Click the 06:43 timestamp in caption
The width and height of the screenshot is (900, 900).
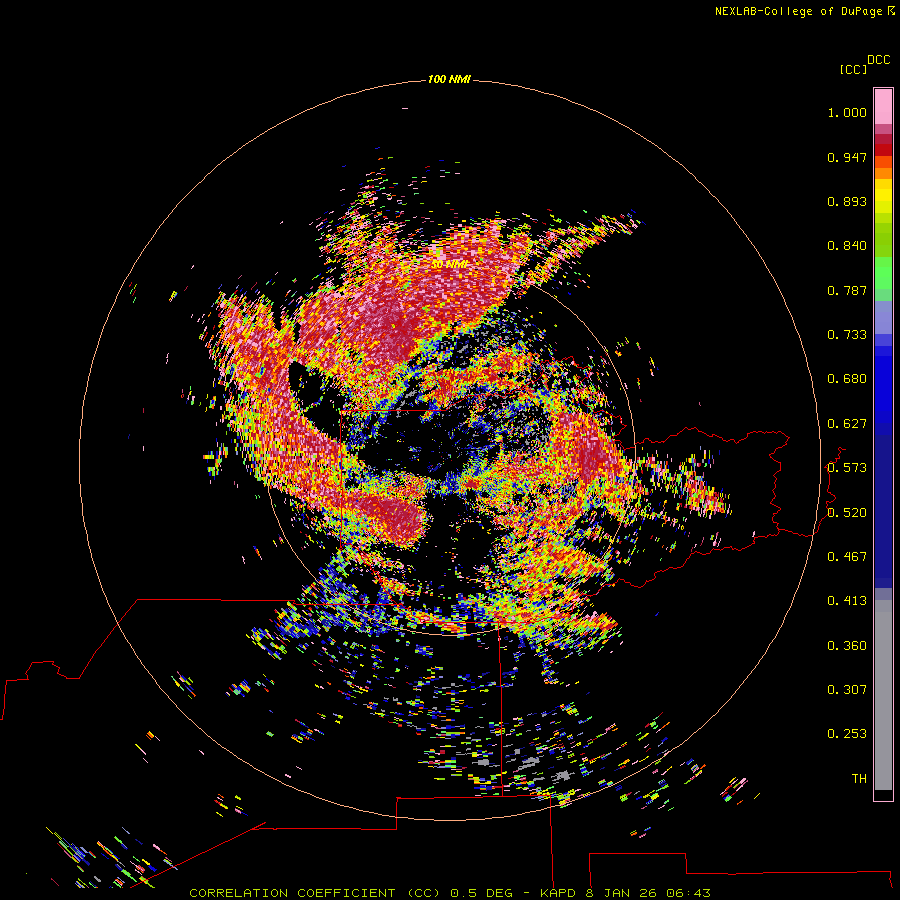tap(688, 893)
